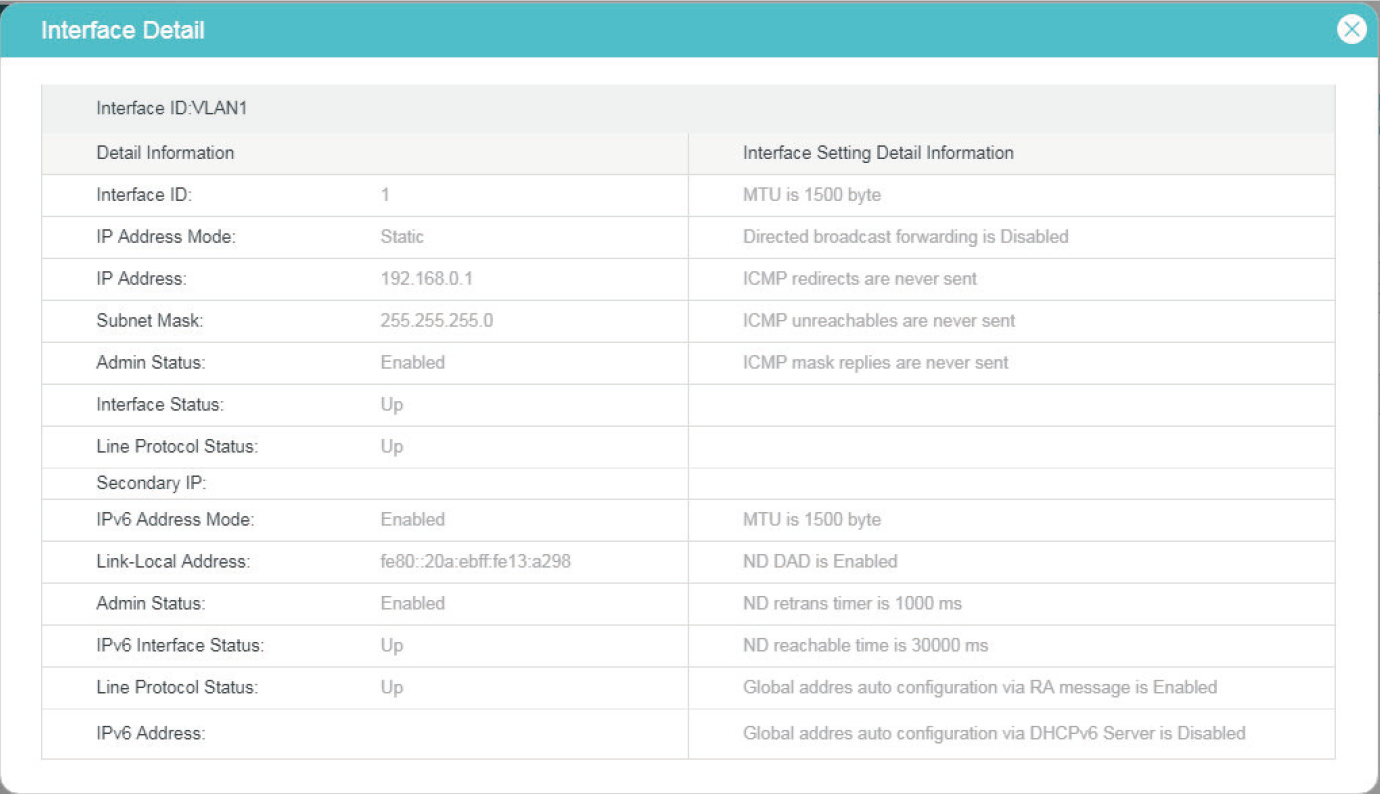Click the IP Address: label
Image resolution: width=1380 pixels, height=794 pixels.
(x=141, y=279)
